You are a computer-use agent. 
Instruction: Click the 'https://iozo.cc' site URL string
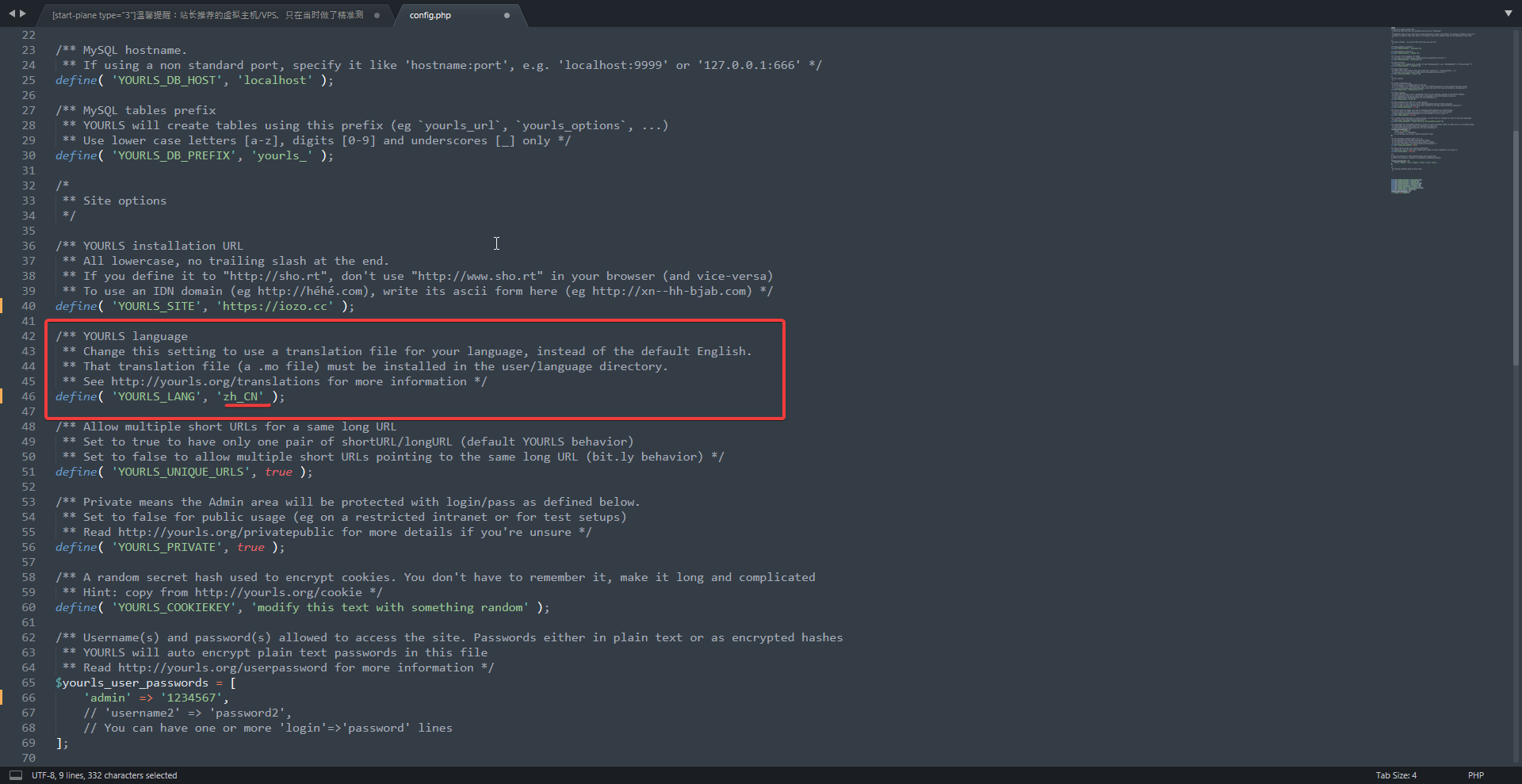[x=275, y=306]
